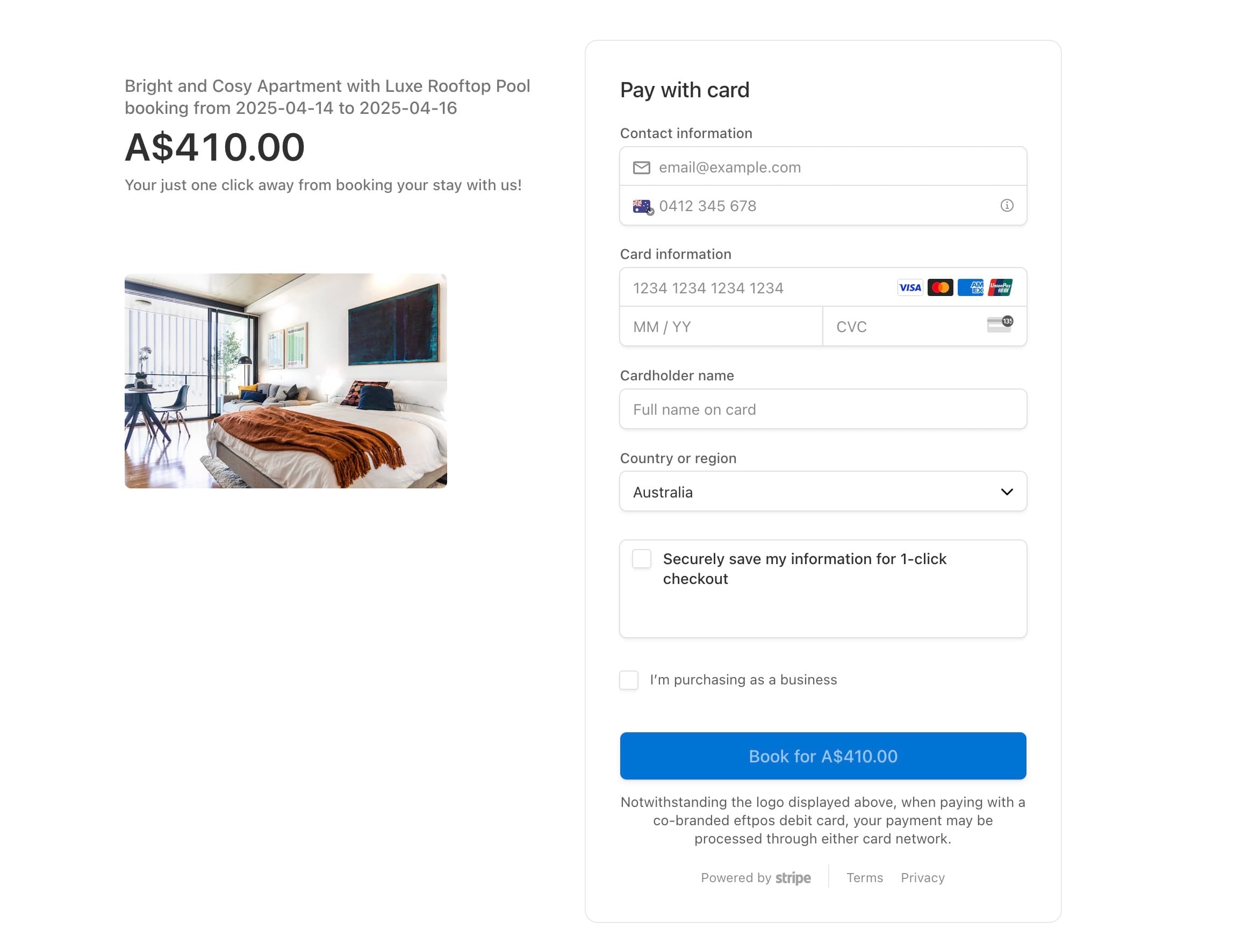This screenshot has width=1249, height=952.
Task: Click the Mastercard logo
Action: point(939,288)
